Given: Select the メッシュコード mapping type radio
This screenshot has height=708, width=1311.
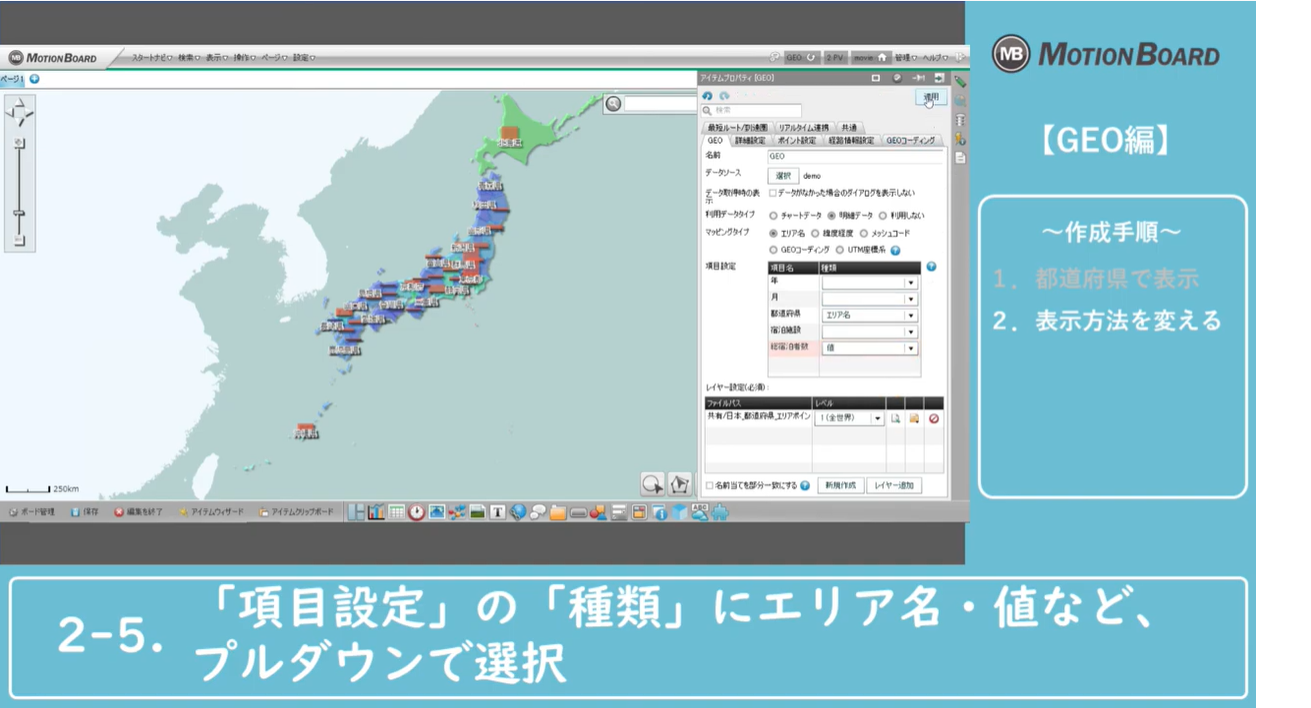Looking at the screenshot, I should [864, 233].
